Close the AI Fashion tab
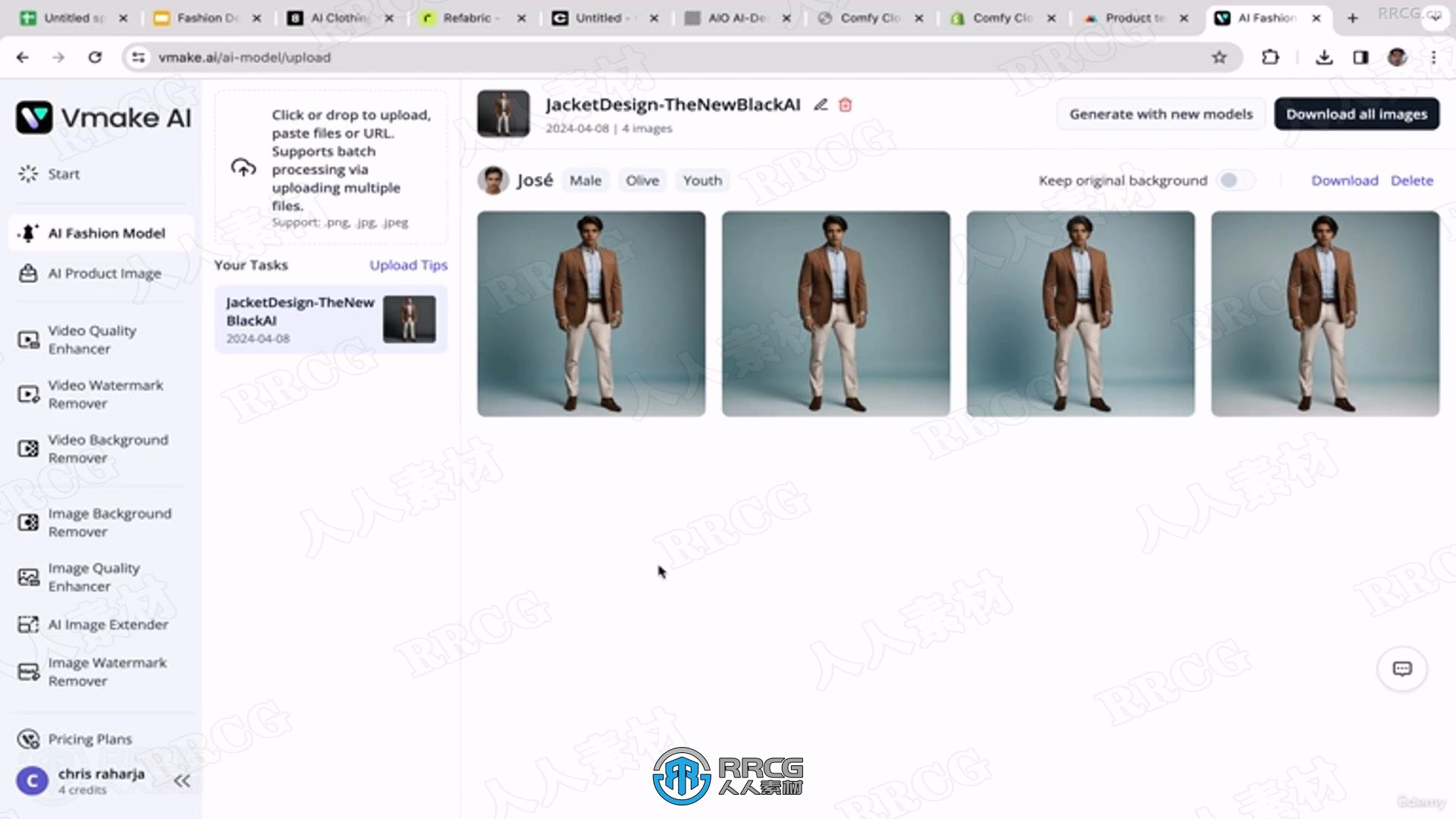 tap(1316, 17)
